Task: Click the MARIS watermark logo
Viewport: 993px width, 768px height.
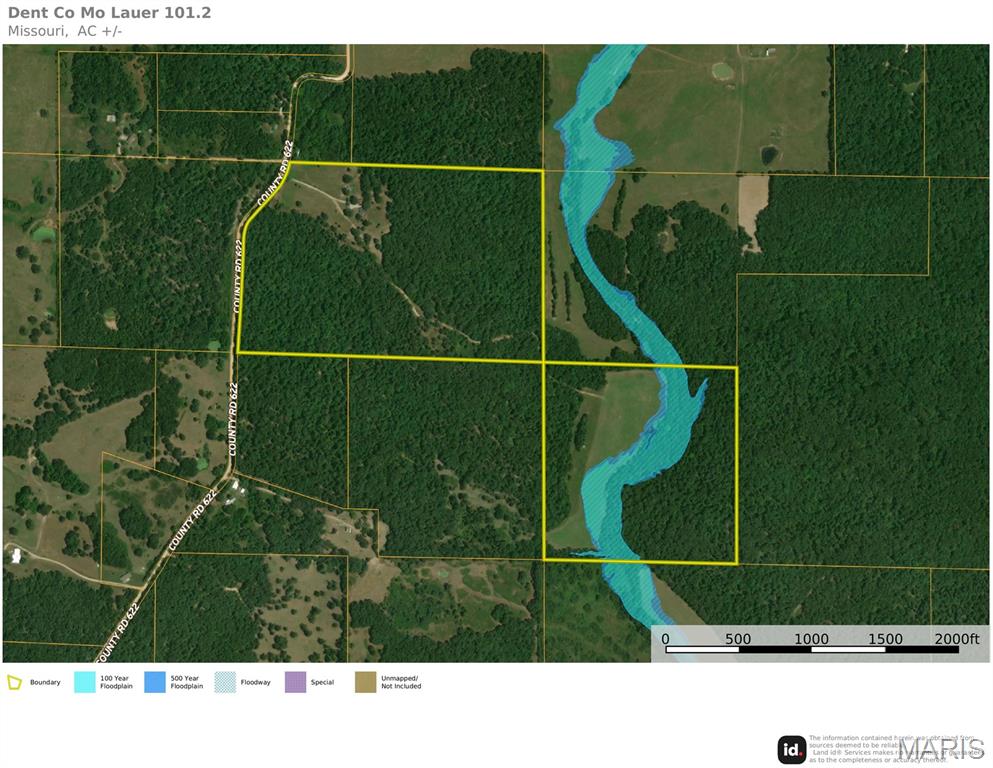Action: 940,749
